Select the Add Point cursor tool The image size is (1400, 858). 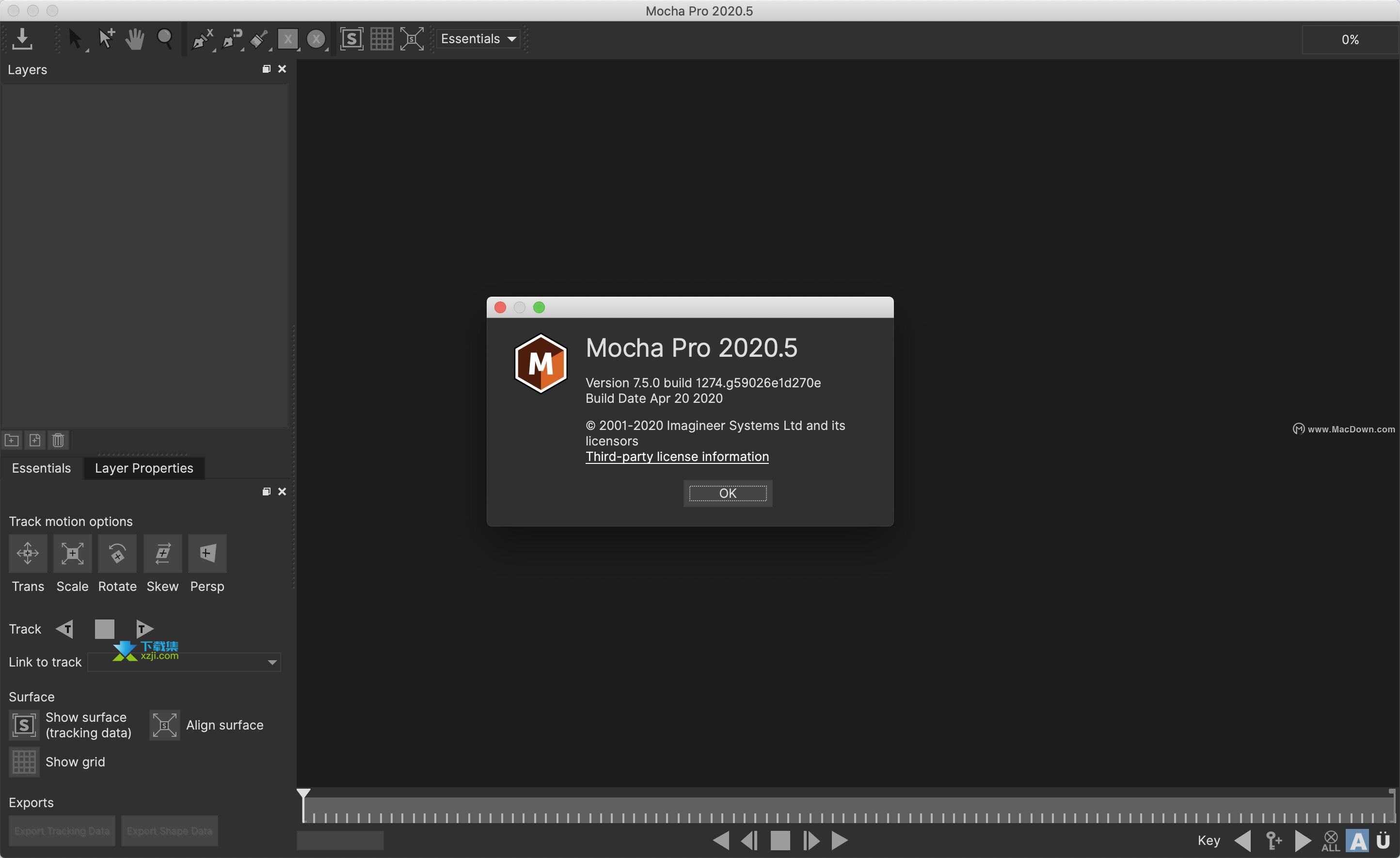pos(106,39)
